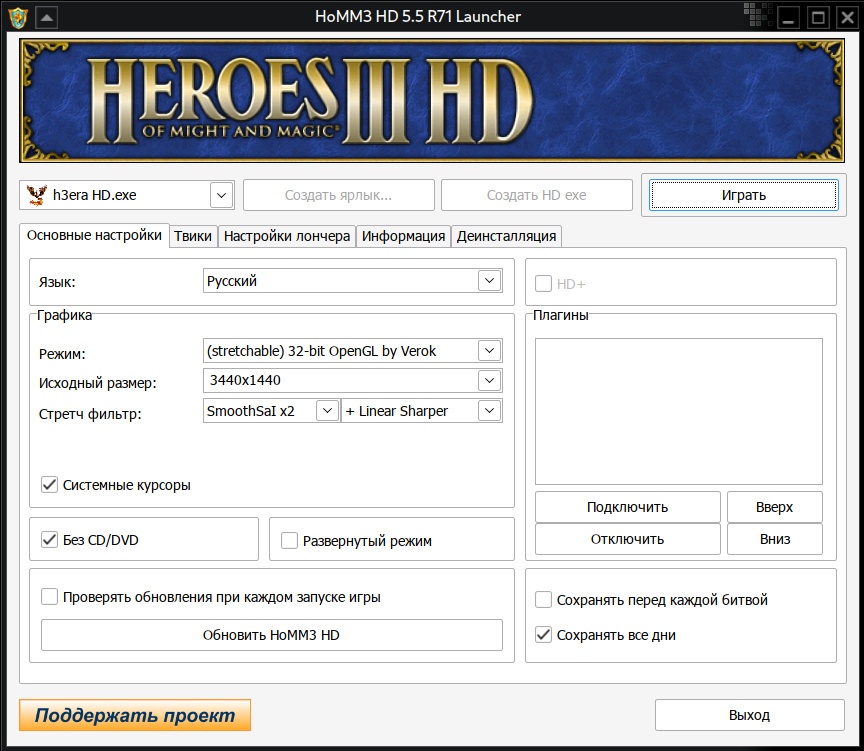Screen dimensions: 864x751
Task: Click Обновить HoMM3 HD button
Action: click(x=272, y=635)
